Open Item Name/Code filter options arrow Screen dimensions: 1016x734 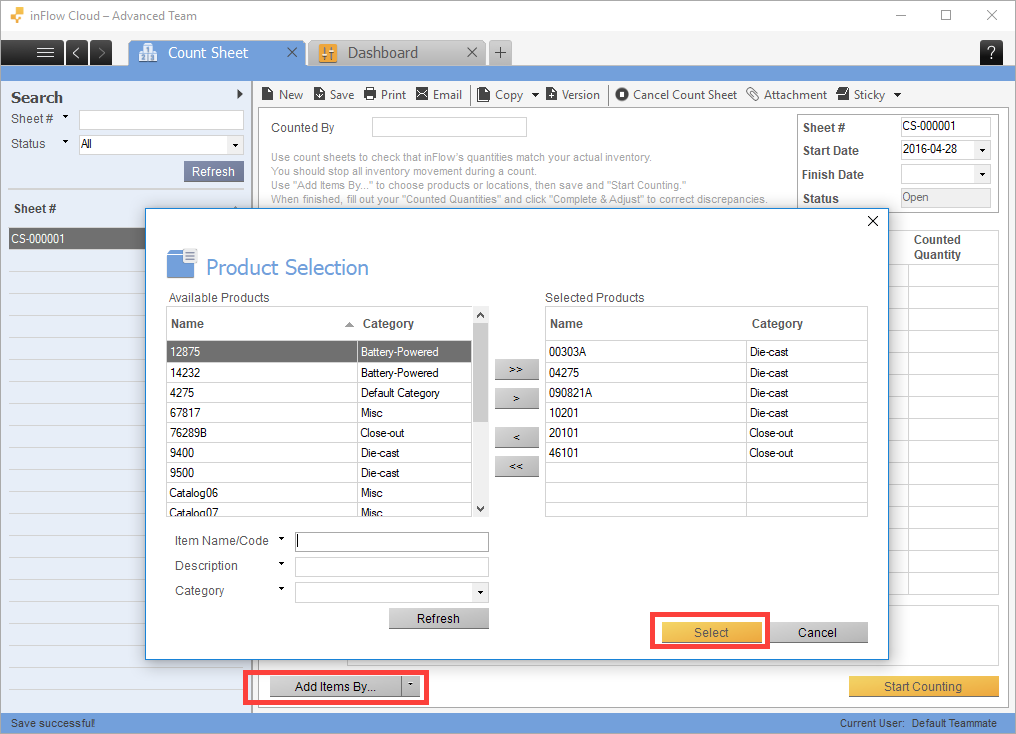[x=281, y=539]
